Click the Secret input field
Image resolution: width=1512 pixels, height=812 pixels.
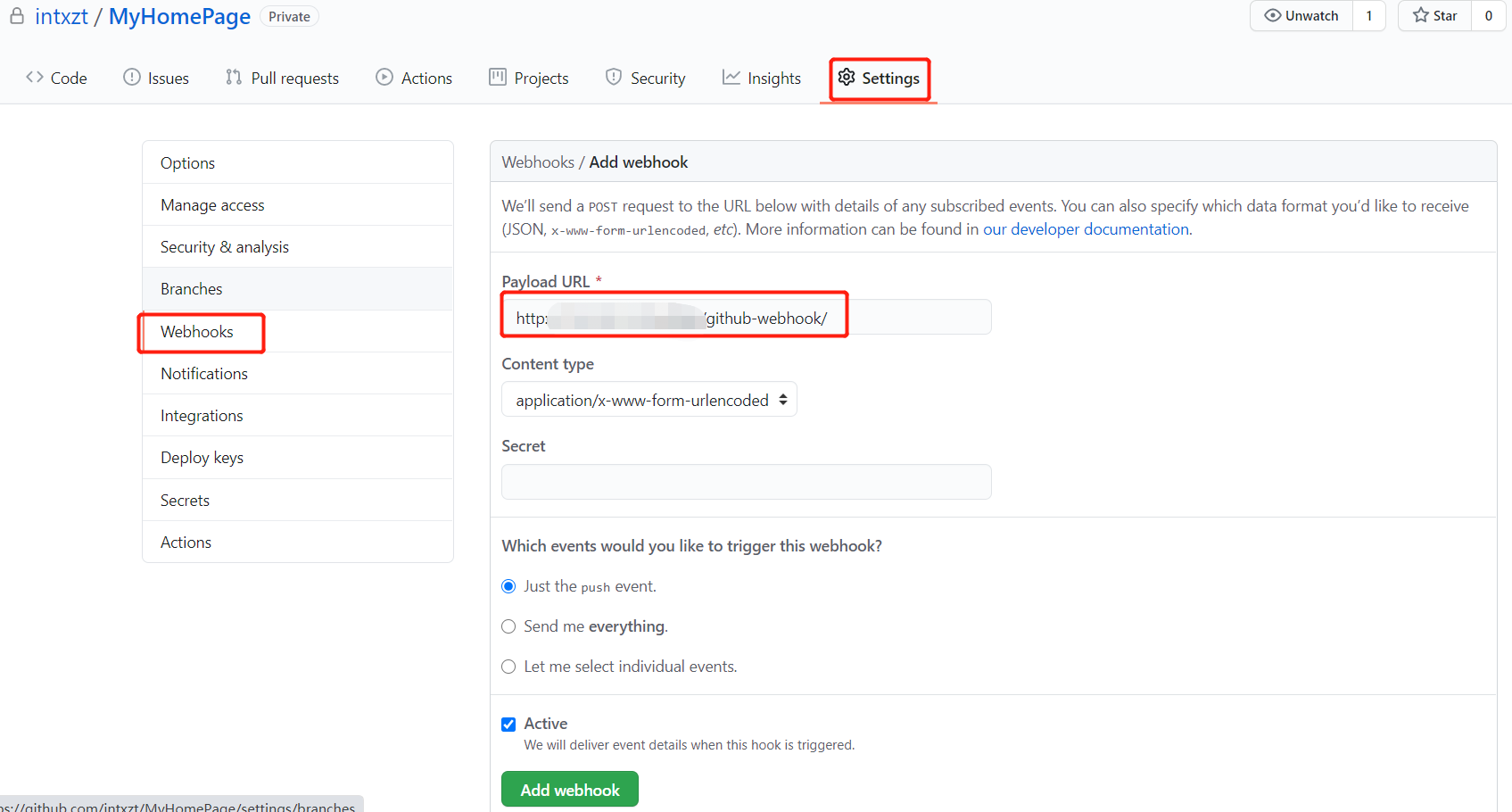tap(747, 482)
